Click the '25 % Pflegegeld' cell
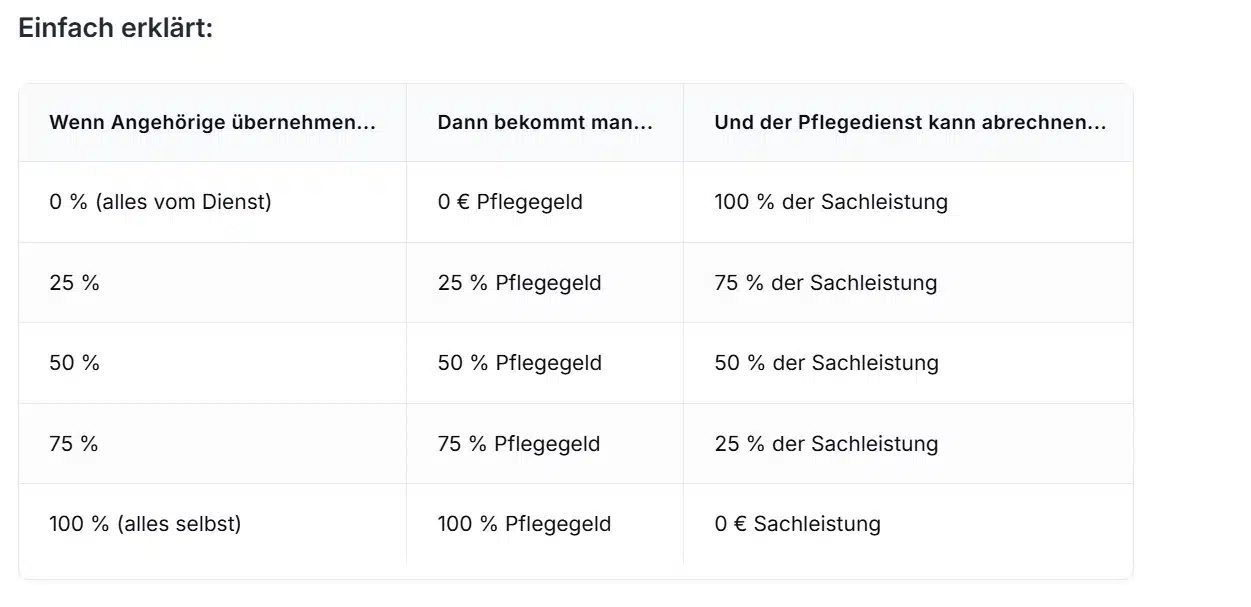The height and width of the screenshot is (607, 1251). coord(520,283)
